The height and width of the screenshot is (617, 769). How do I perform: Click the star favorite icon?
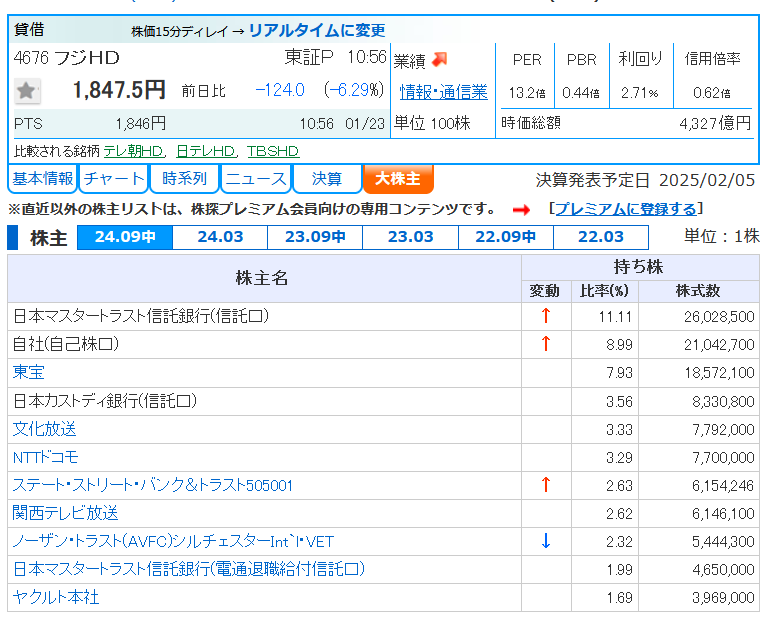[x=27, y=91]
